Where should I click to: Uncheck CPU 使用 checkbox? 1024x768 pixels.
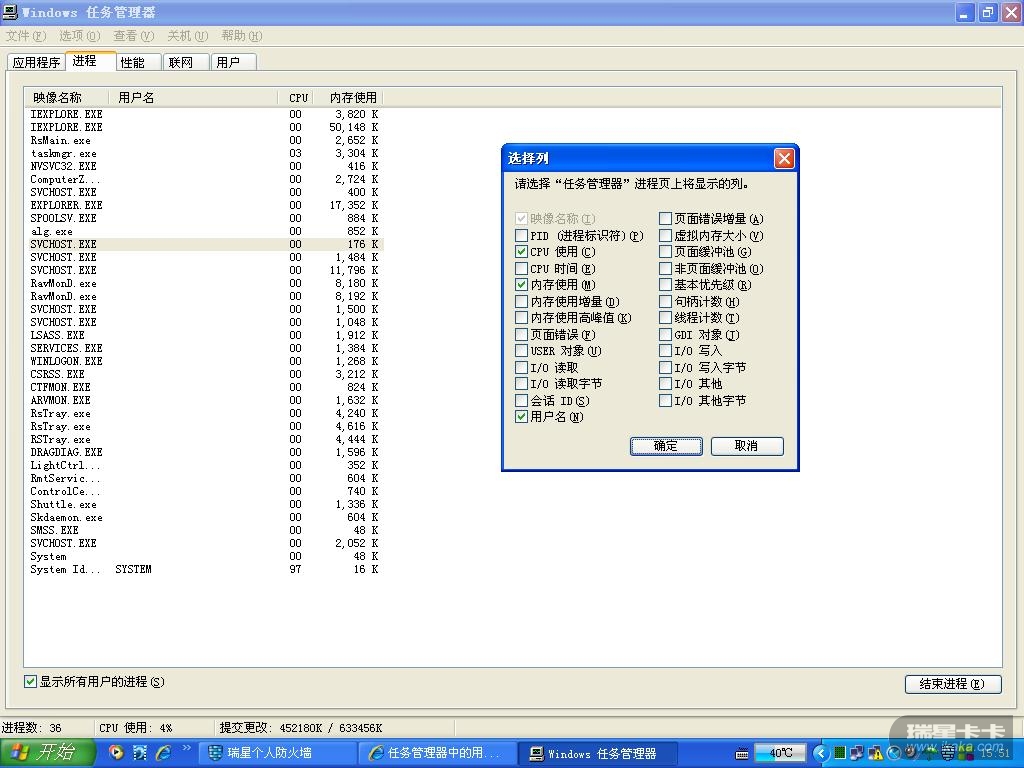pyautogui.click(x=521, y=252)
